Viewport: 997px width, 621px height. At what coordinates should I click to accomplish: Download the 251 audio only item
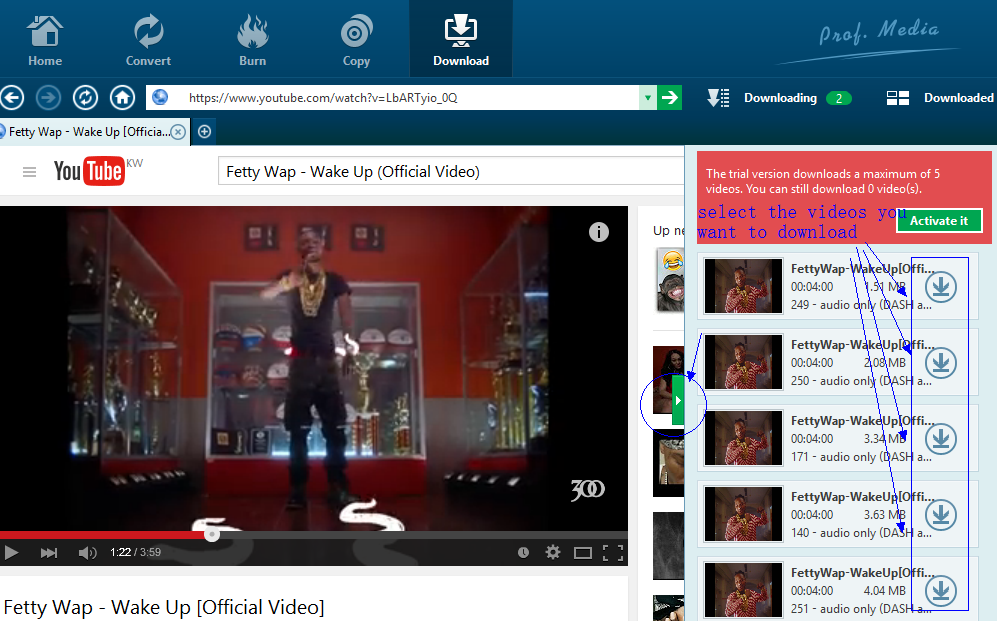[941, 590]
